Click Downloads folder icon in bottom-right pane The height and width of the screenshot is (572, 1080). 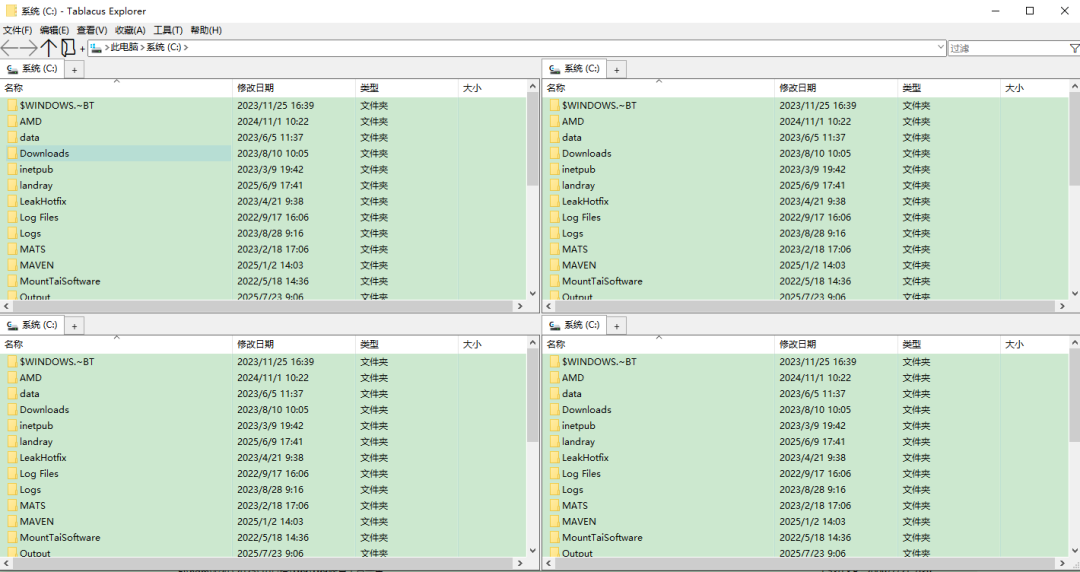pos(554,409)
